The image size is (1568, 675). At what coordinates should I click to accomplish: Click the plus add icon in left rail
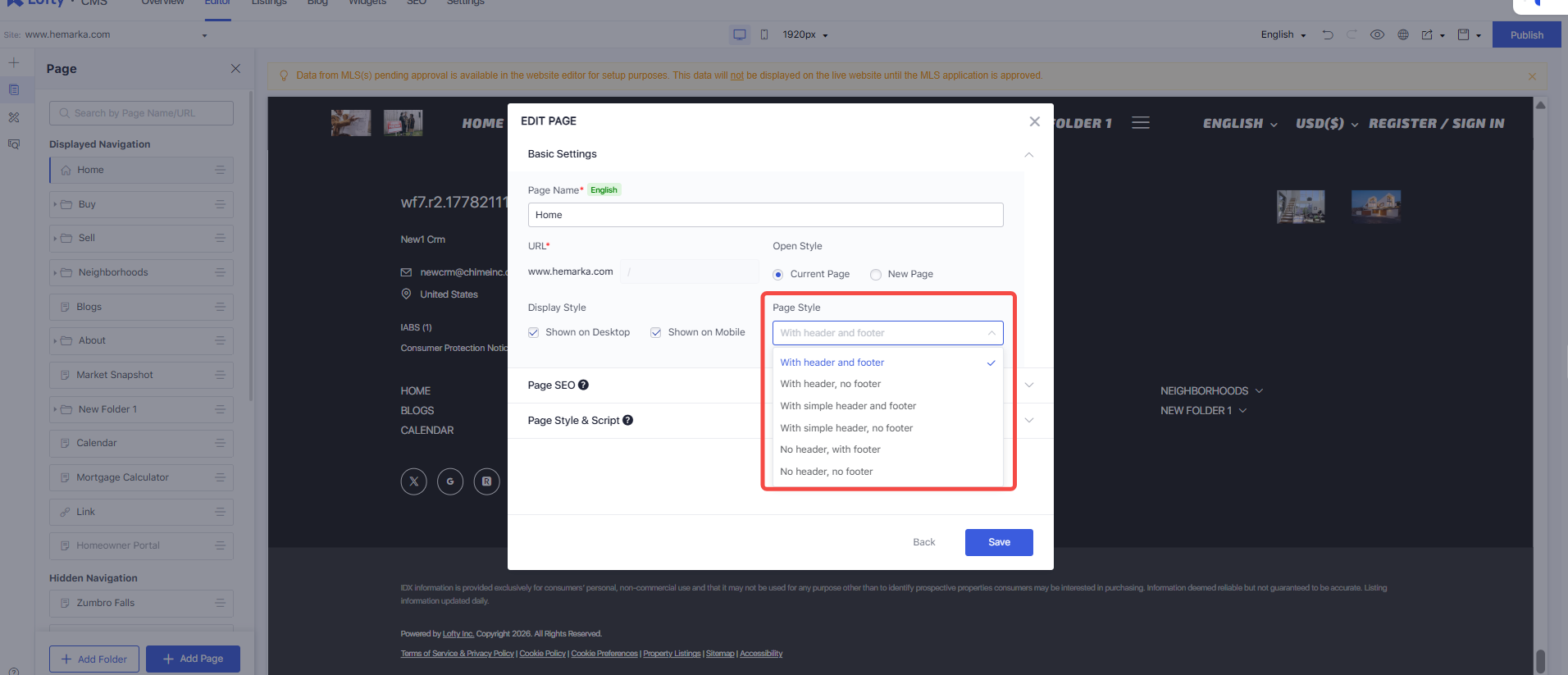pos(14,62)
